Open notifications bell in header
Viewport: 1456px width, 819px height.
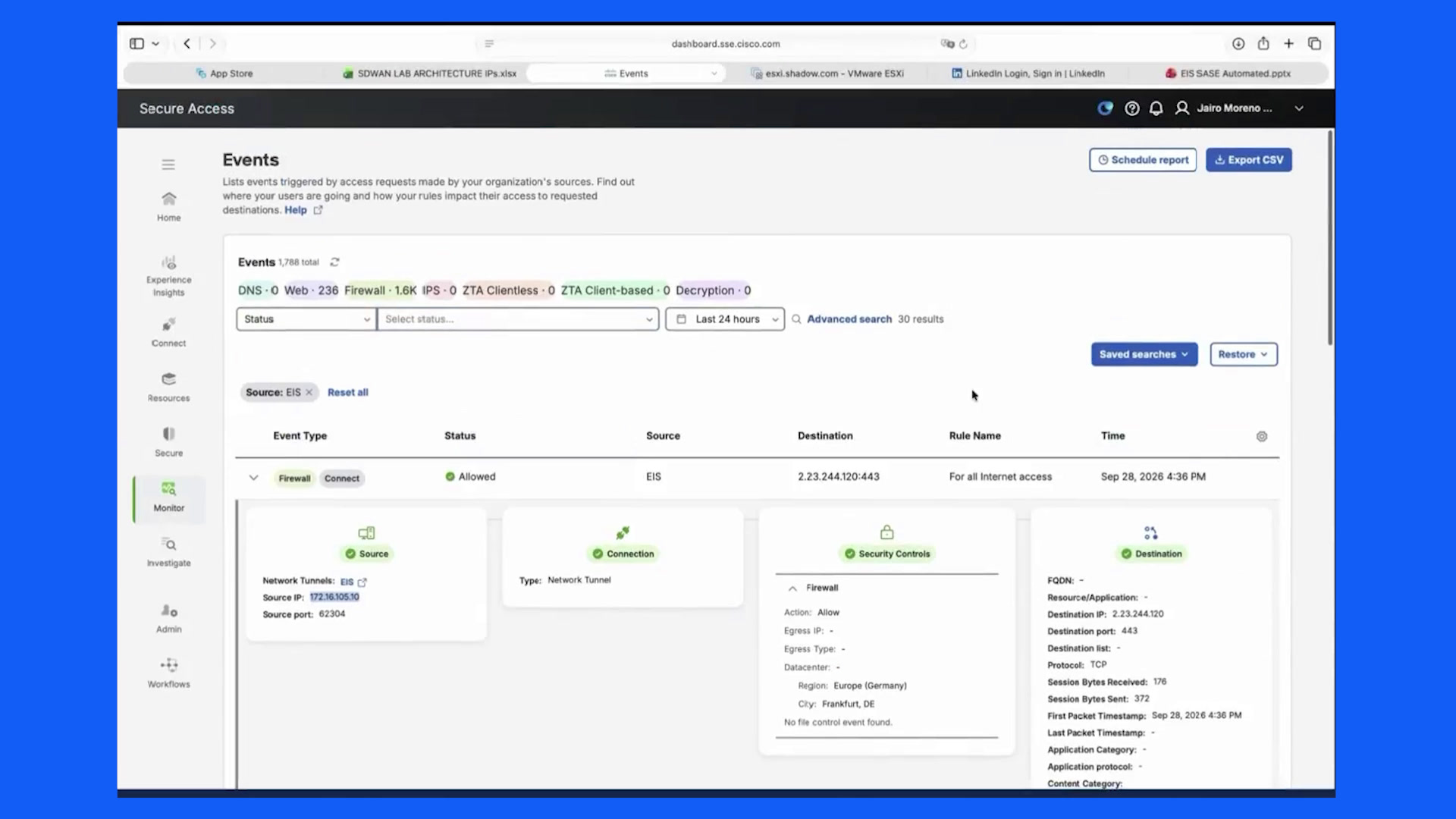tap(1156, 108)
